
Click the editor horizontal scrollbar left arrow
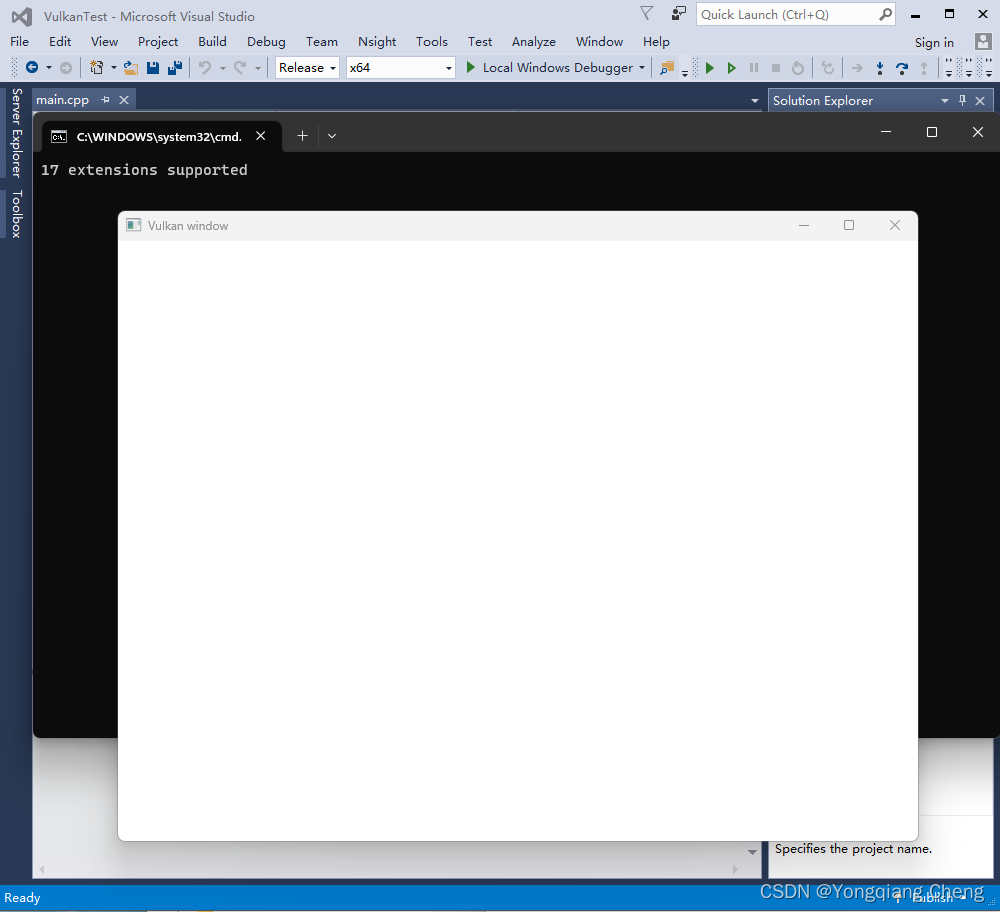click(x=42, y=869)
